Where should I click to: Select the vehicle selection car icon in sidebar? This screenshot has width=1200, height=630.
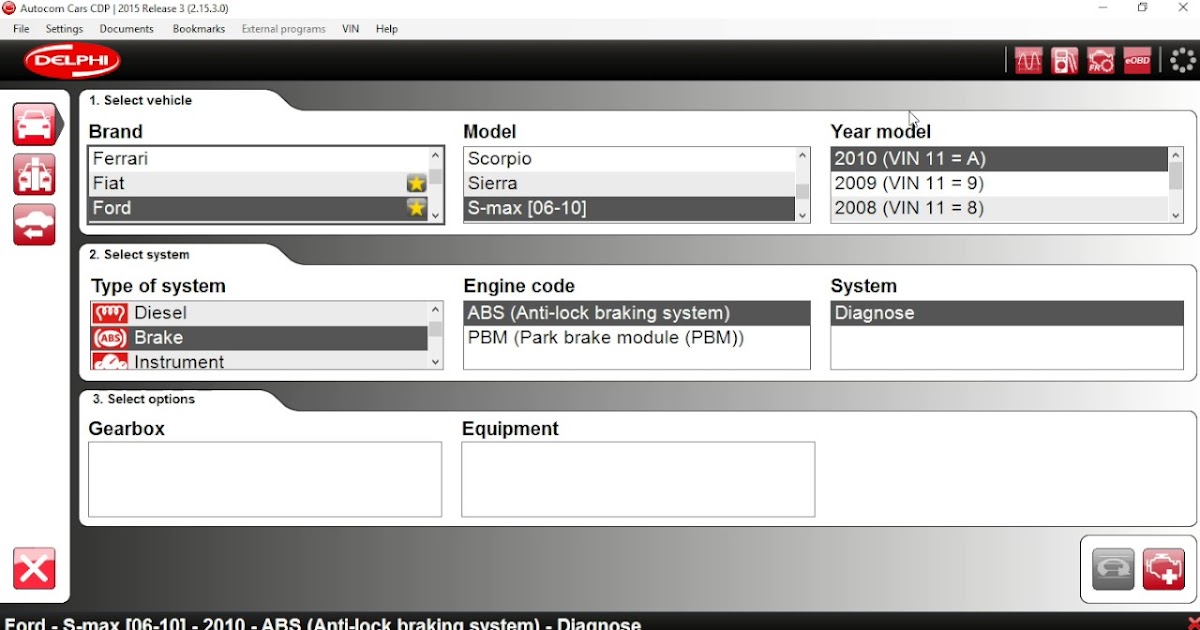click(35, 124)
